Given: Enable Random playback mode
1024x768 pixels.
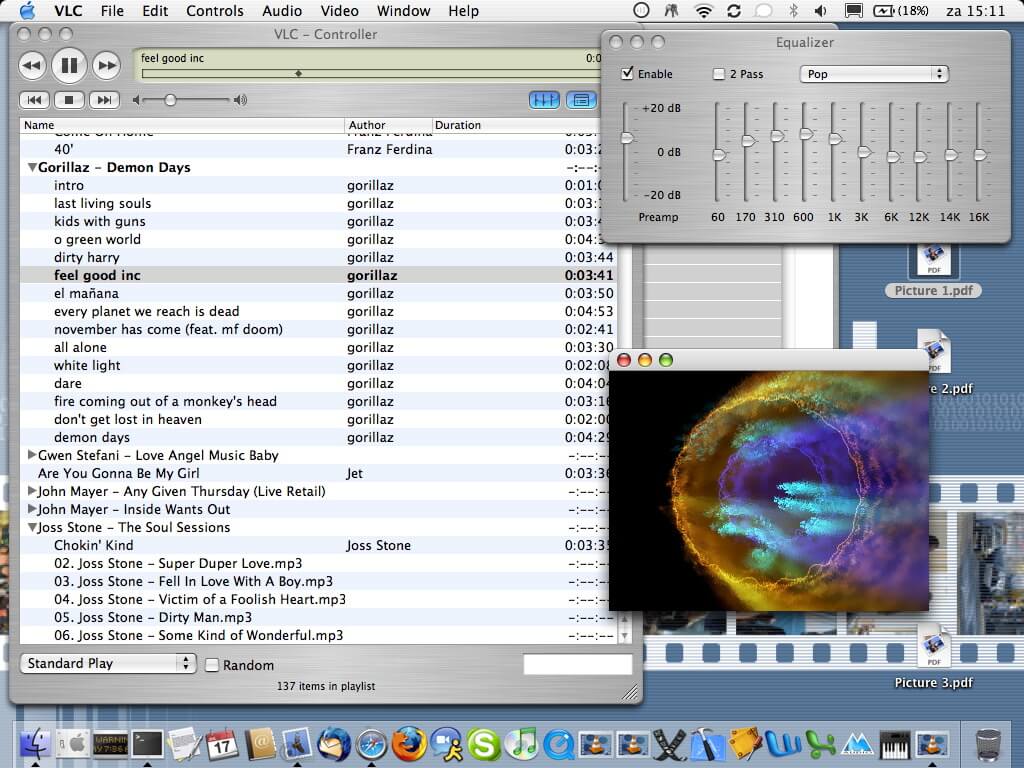Looking at the screenshot, I should [x=214, y=665].
